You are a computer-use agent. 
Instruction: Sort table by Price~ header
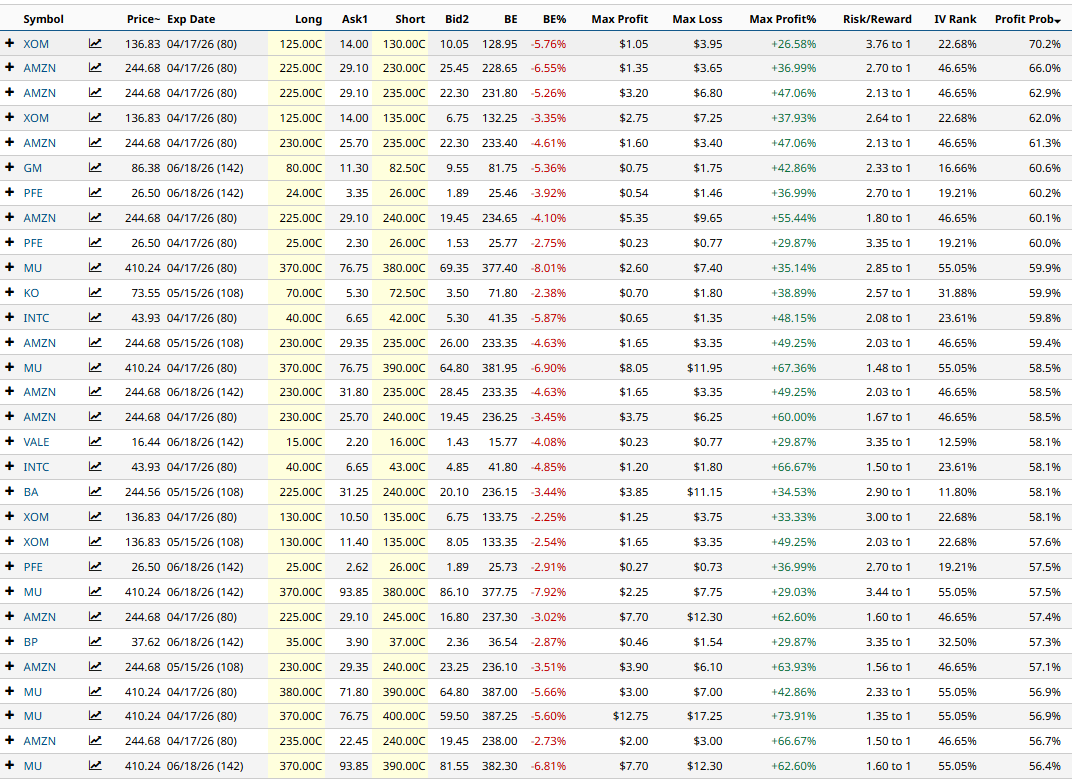pyautogui.click(x=144, y=19)
